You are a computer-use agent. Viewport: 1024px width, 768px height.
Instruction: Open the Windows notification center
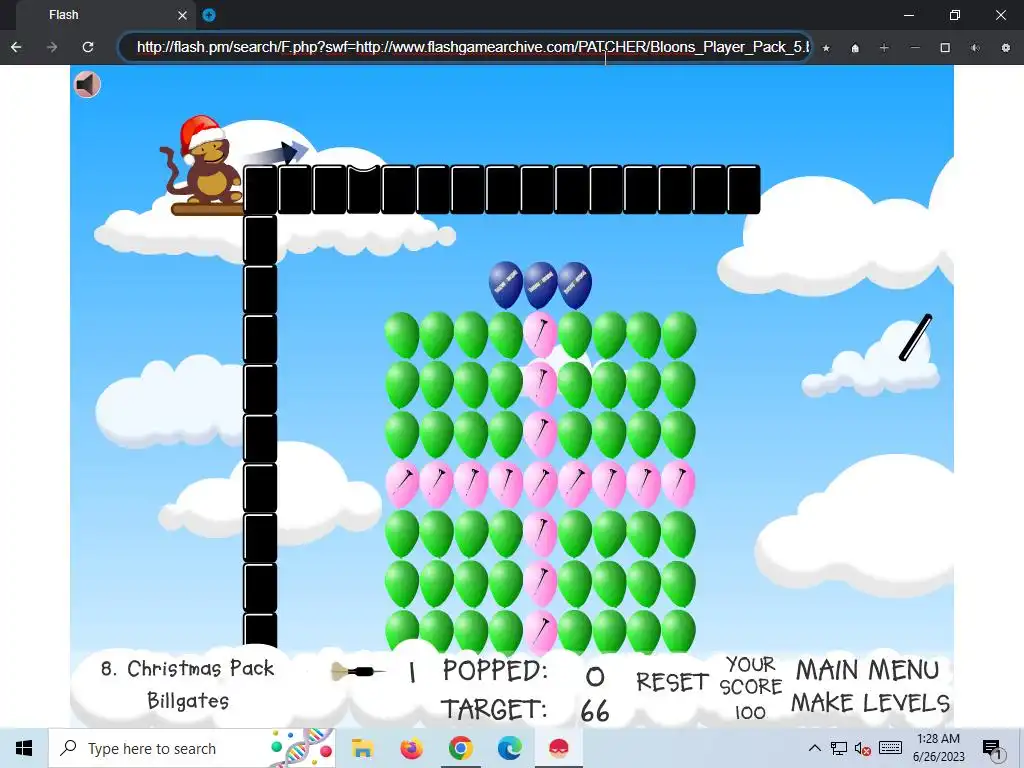tap(992, 749)
